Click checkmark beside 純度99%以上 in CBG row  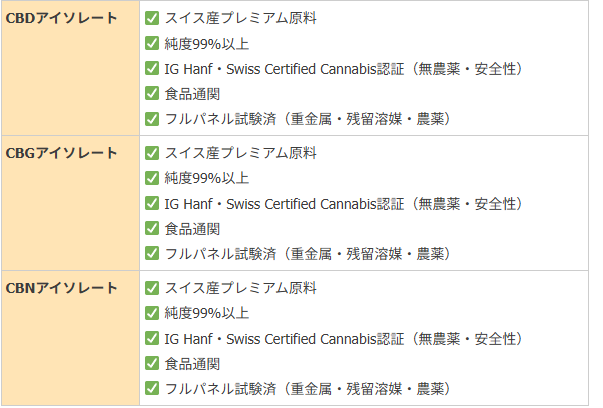coord(152,178)
